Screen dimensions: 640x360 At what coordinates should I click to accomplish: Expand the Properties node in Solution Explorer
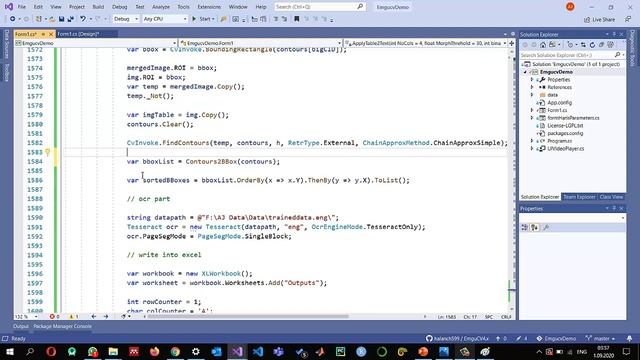[532, 80]
